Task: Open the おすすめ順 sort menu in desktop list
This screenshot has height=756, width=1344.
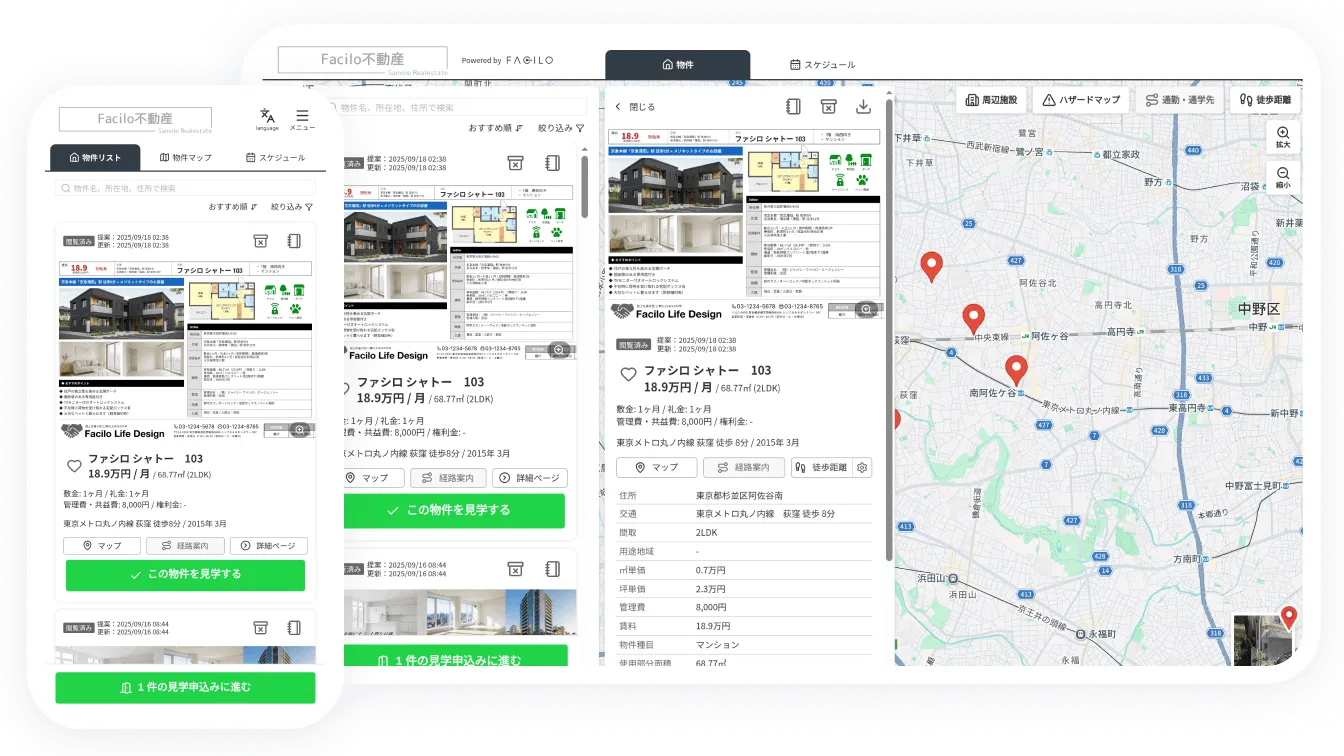Action: (497, 128)
